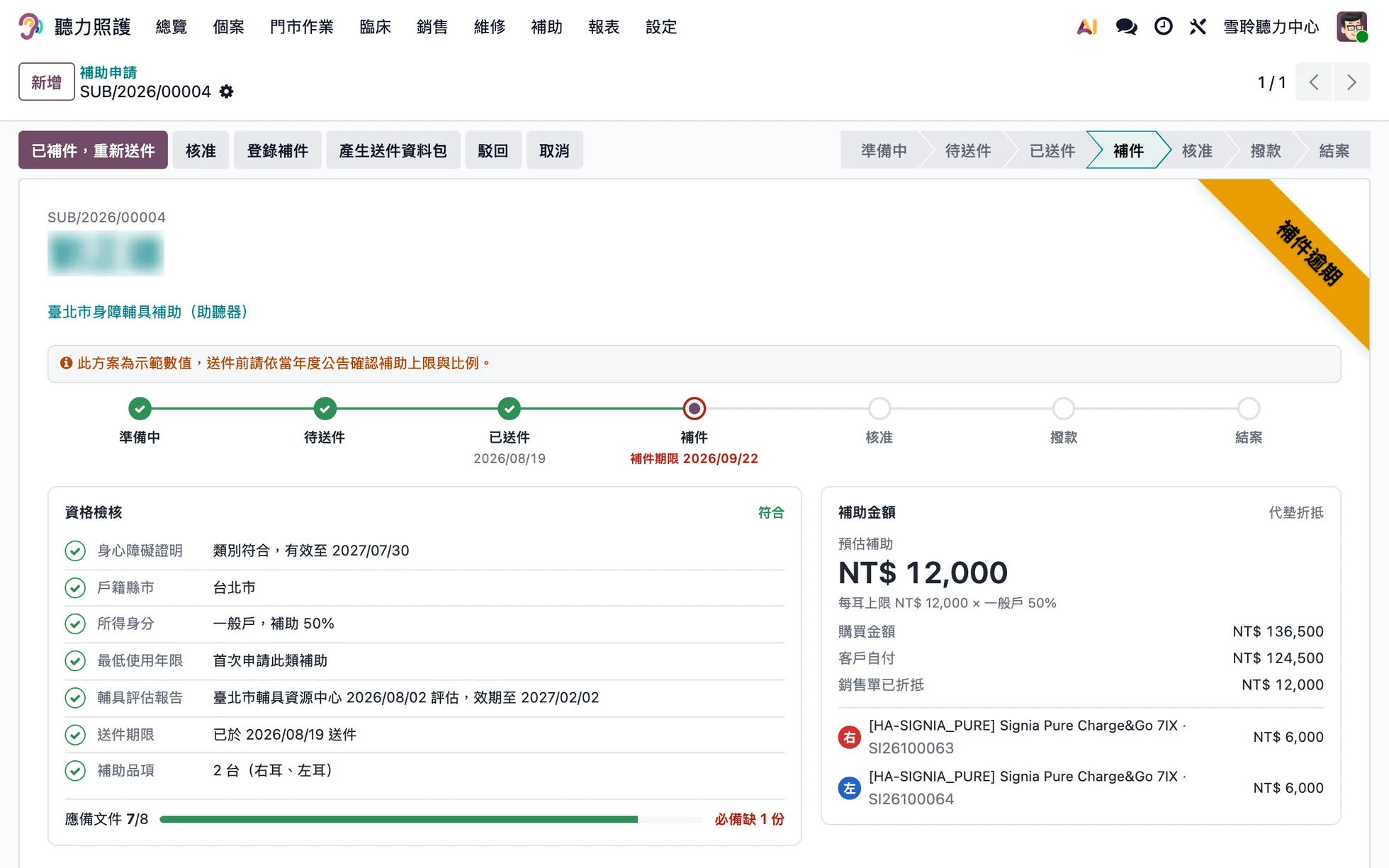The width and height of the screenshot is (1389, 868).
Task: Open the chat messages icon
Action: click(x=1126, y=27)
